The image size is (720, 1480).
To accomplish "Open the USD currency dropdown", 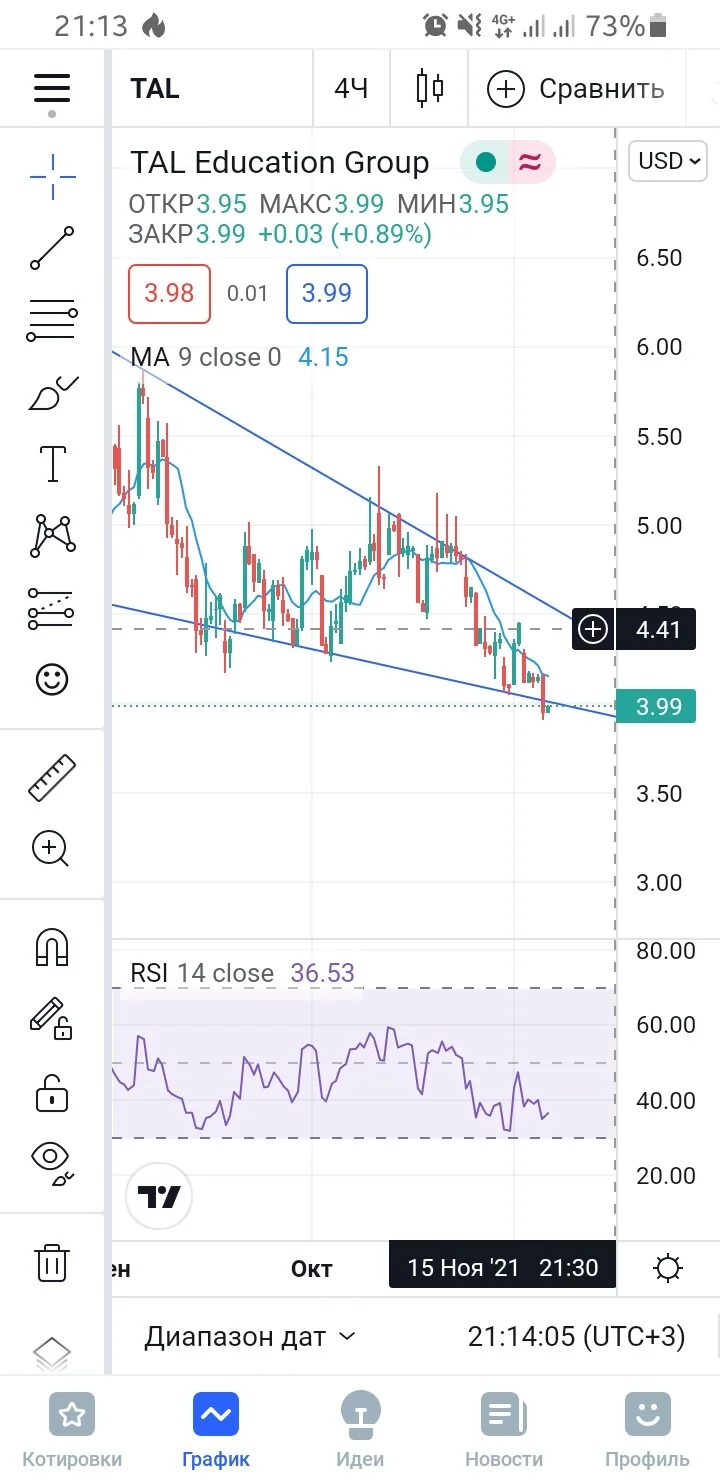I will point(667,161).
